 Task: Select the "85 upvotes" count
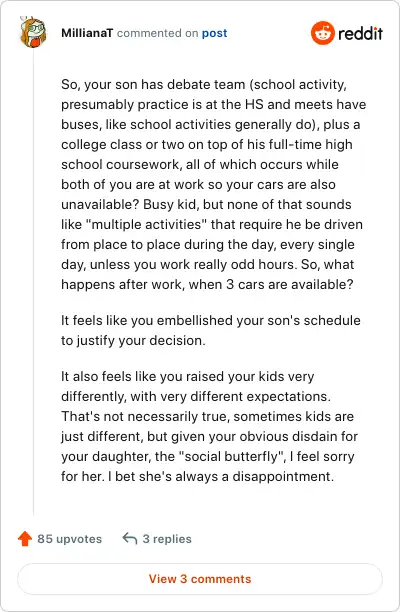click(x=69, y=539)
